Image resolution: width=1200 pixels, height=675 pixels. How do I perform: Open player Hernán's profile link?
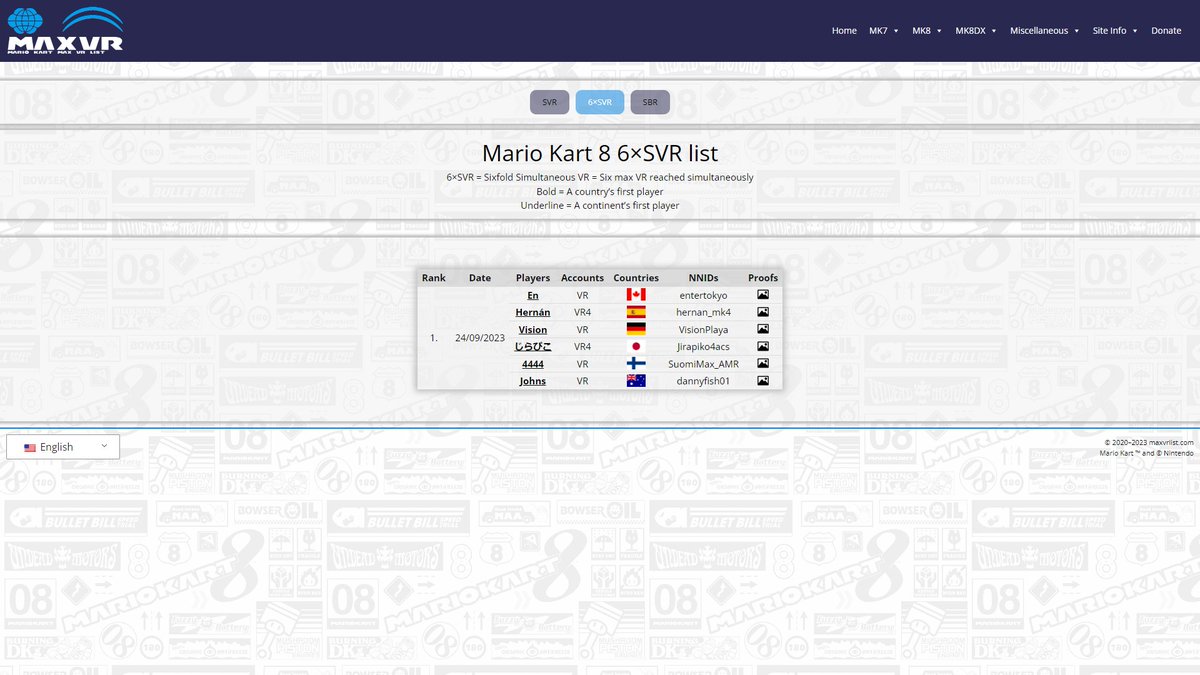click(533, 312)
